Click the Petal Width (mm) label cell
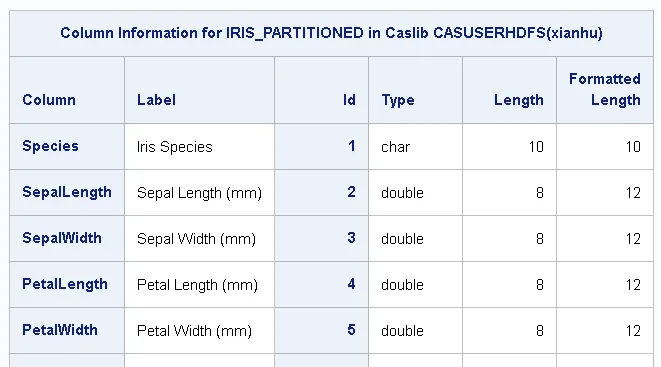661x367 pixels. (x=199, y=330)
